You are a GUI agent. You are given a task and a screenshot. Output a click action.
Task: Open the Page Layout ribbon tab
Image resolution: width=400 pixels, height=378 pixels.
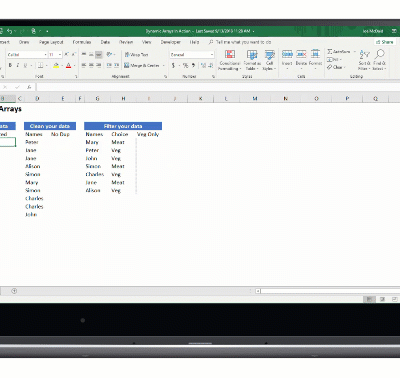tap(51, 42)
